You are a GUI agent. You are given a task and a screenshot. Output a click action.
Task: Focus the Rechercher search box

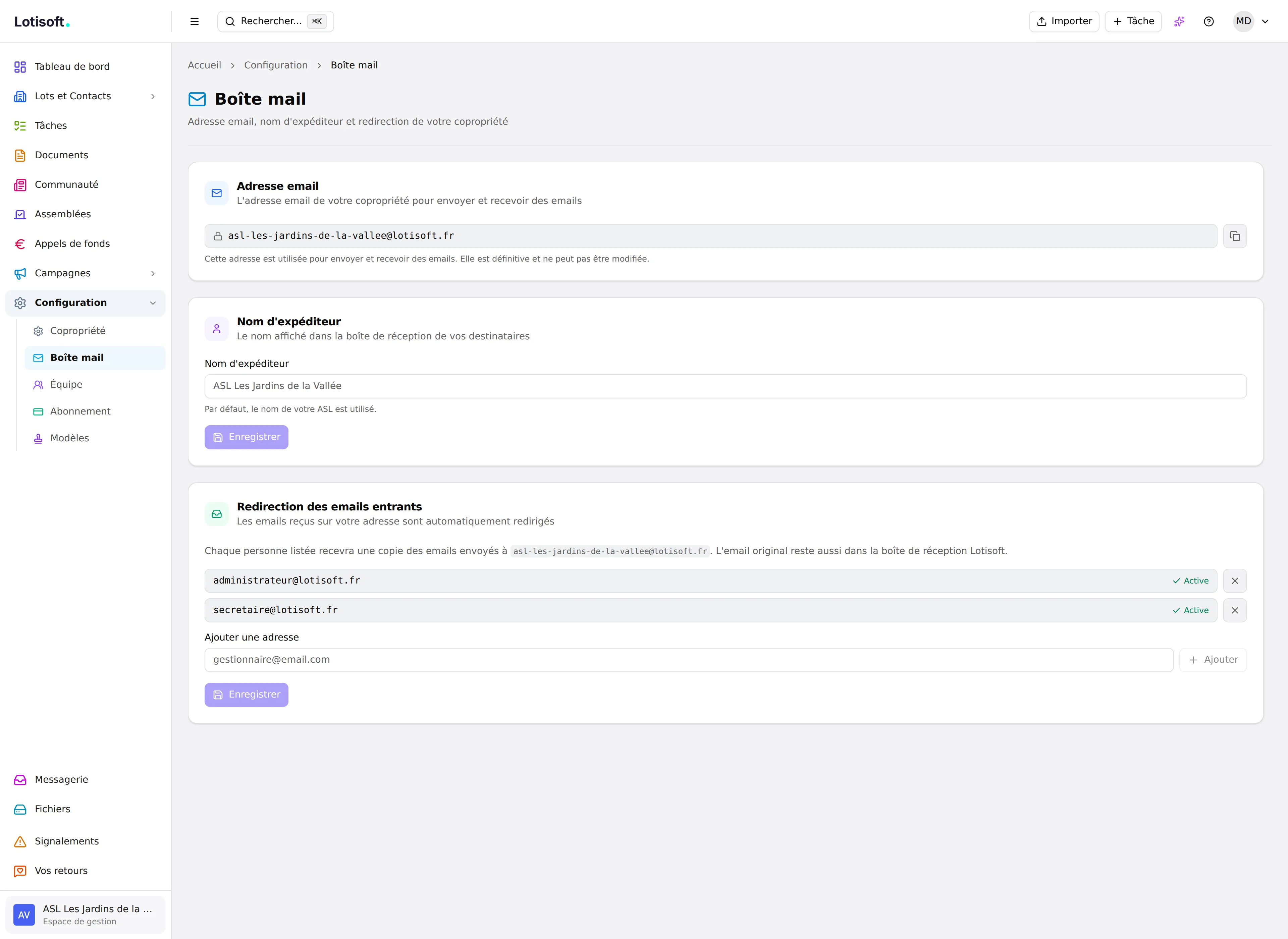tap(276, 21)
